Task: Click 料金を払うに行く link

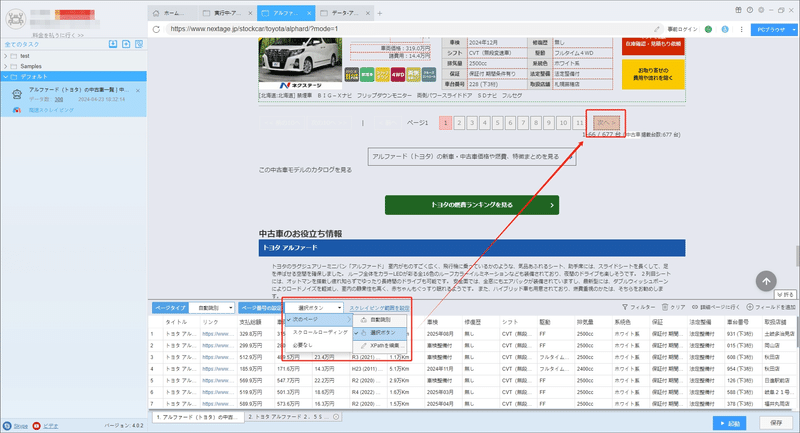Action: point(58,35)
